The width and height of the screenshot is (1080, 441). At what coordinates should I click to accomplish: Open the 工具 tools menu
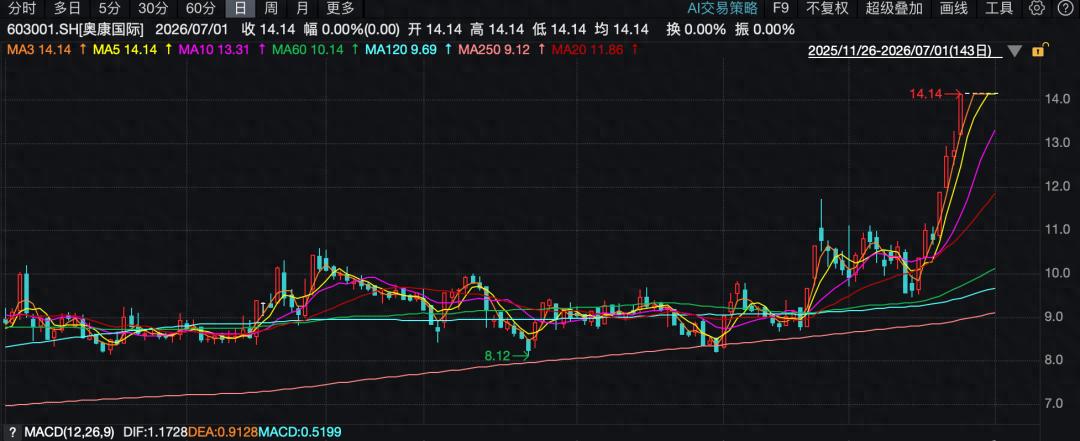click(x=999, y=8)
